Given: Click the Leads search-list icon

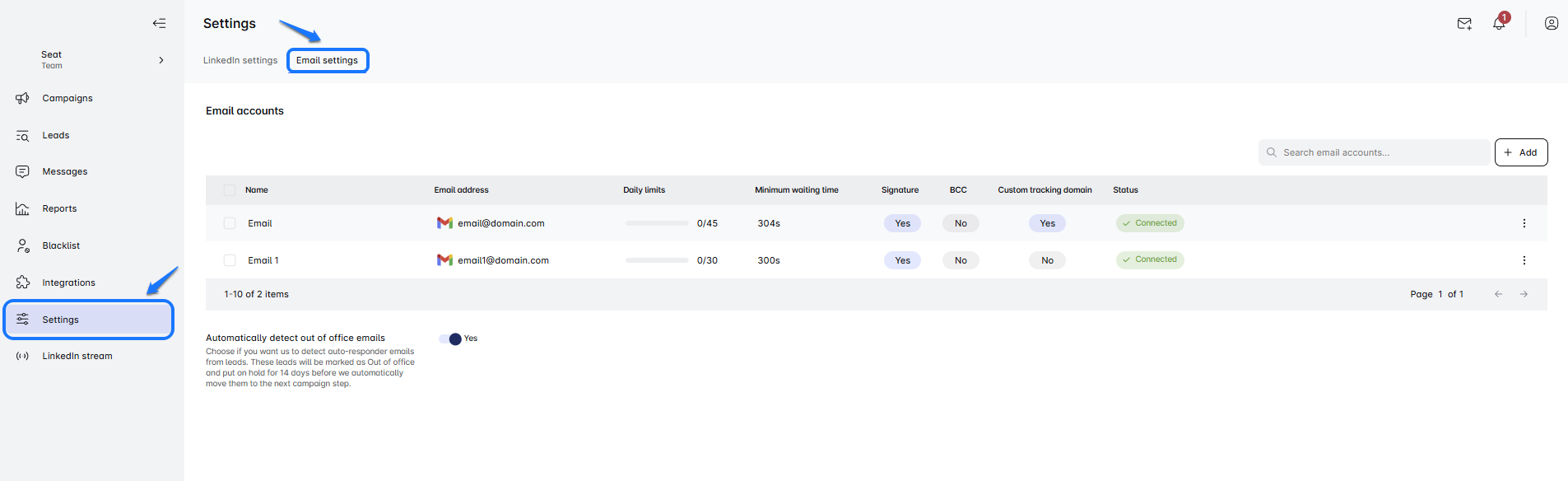Looking at the screenshot, I should point(22,135).
